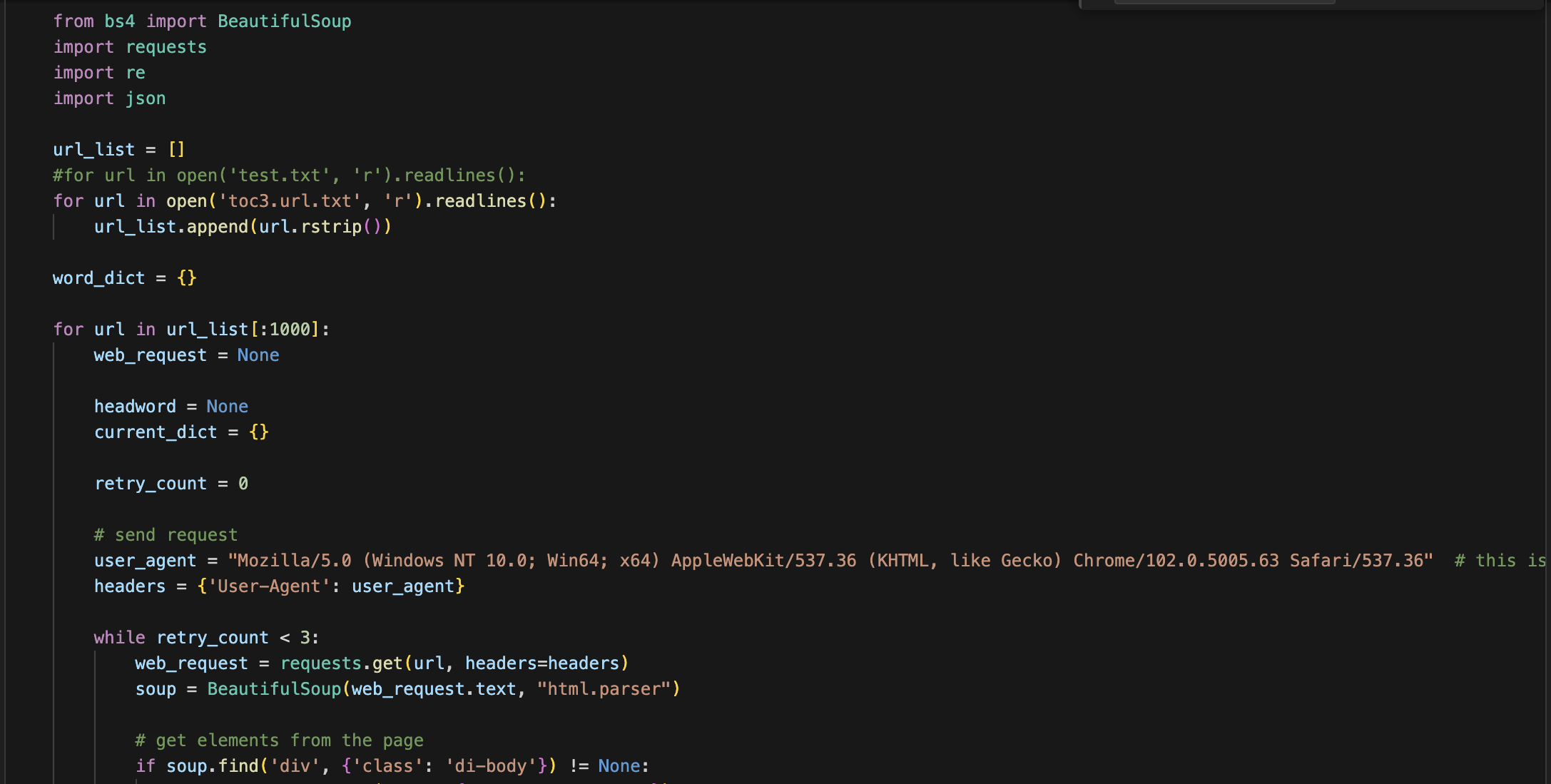Click the '# send request' comment
The height and width of the screenshot is (784, 1551).
pyautogui.click(x=166, y=535)
